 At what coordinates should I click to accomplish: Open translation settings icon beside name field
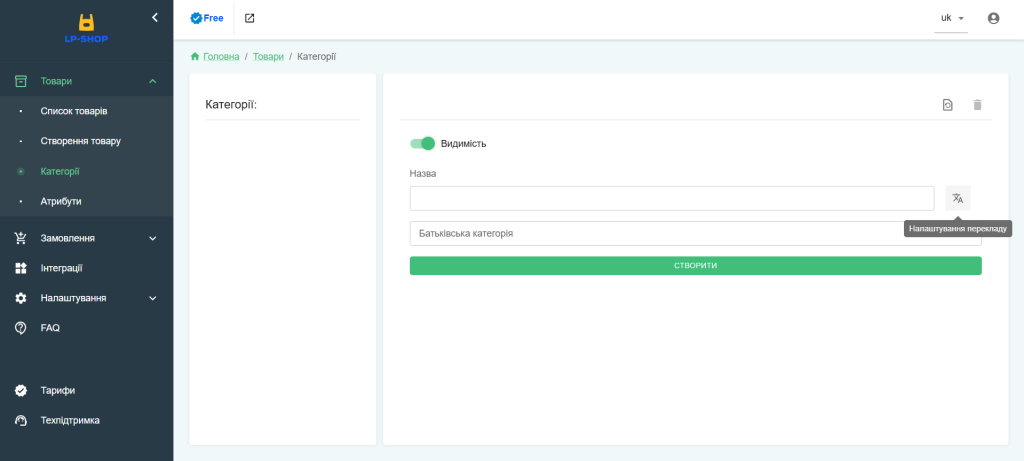tap(958, 198)
